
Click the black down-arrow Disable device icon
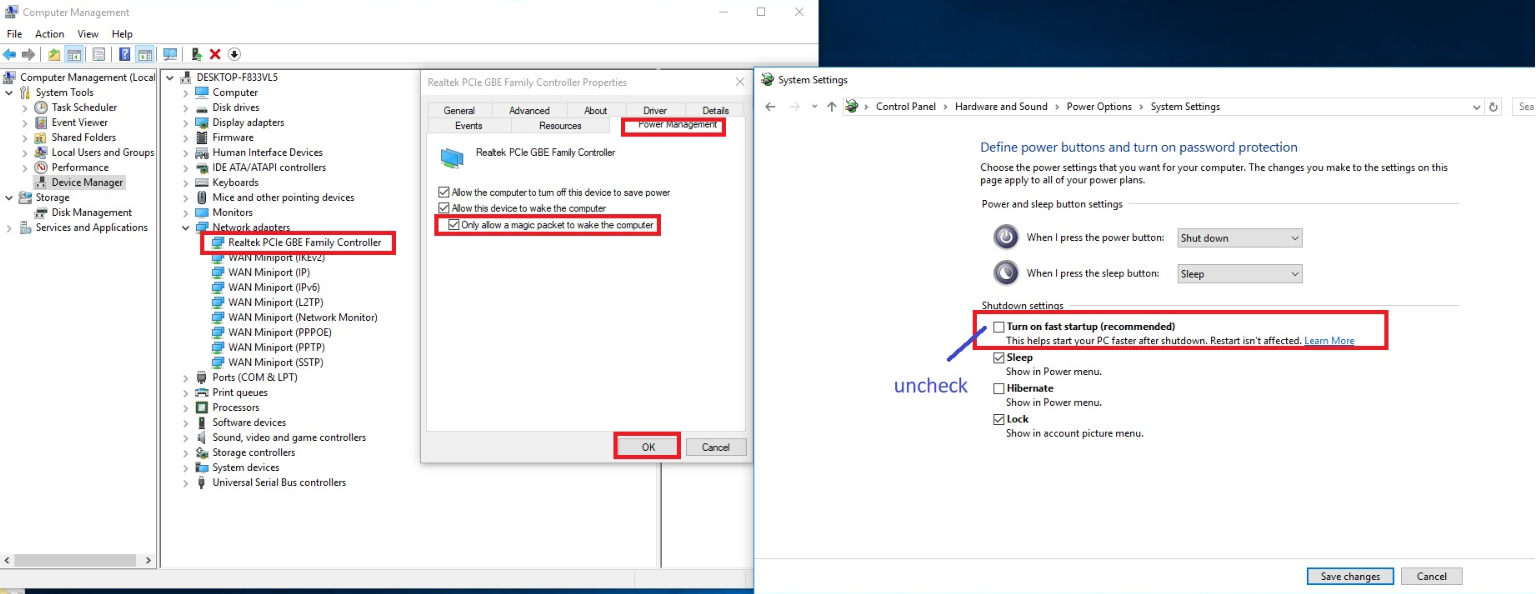(x=234, y=54)
